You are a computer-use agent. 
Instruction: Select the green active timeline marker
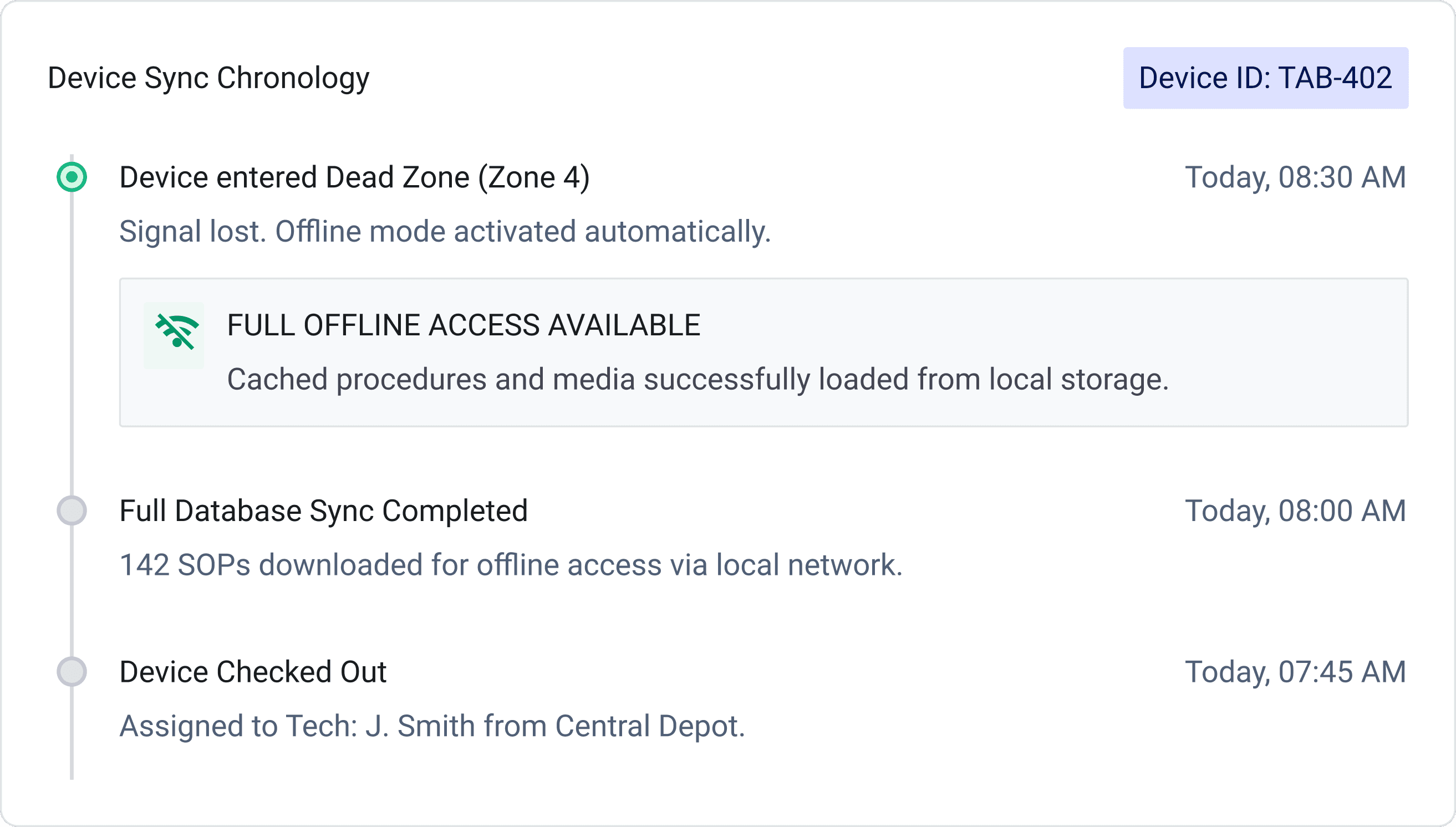tap(72, 177)
